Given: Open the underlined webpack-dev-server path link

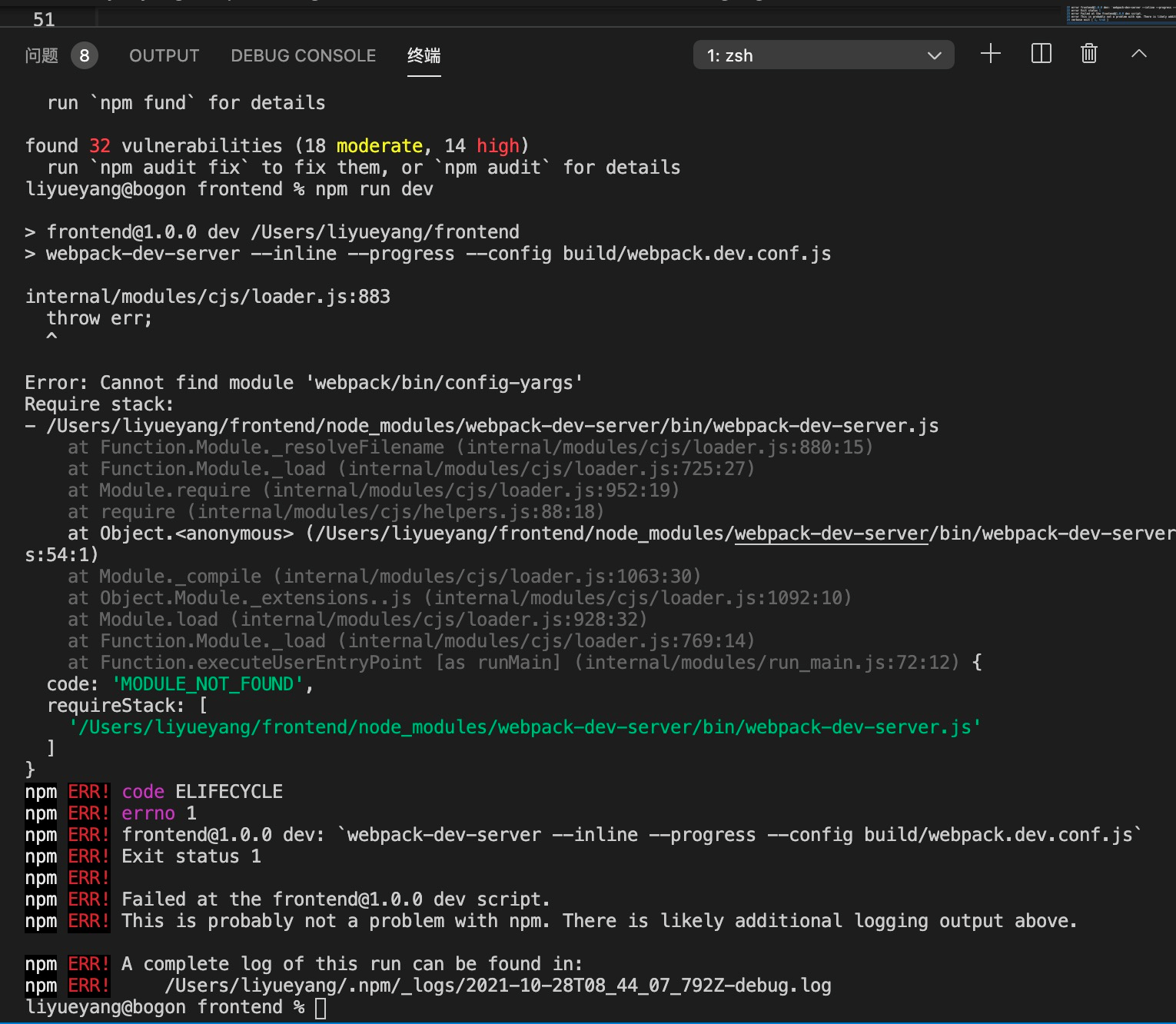Looking at the screenshot, I should (x=832, y=534).
